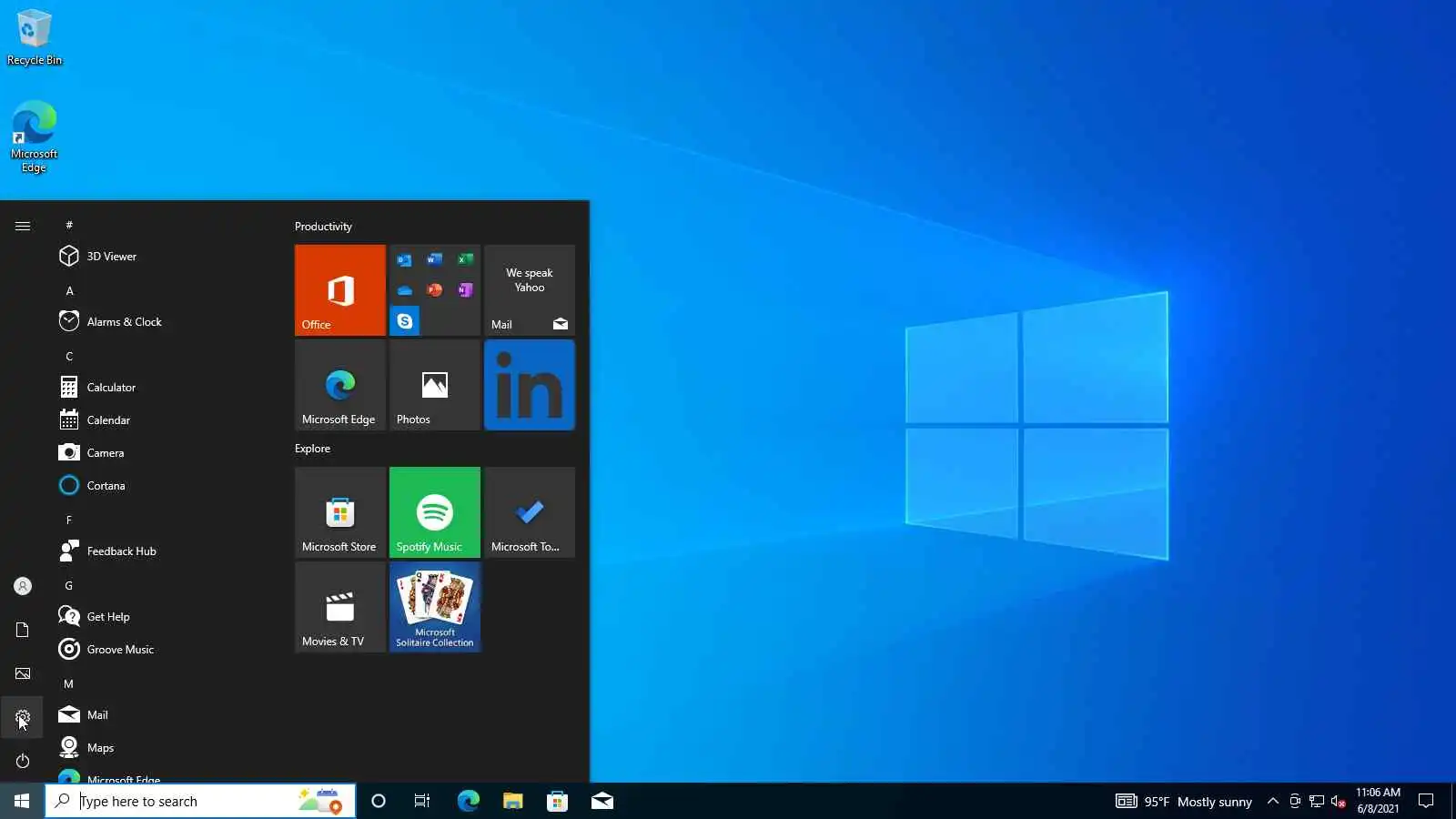
Task: Open the Office tile
Action: [x=340, y=290]
